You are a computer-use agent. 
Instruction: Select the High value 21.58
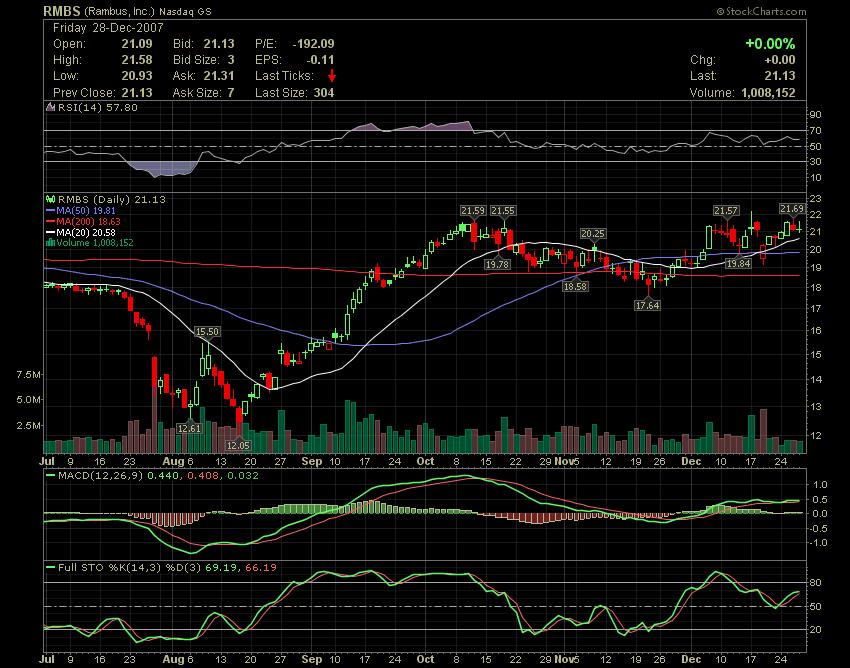pos(137,60)
